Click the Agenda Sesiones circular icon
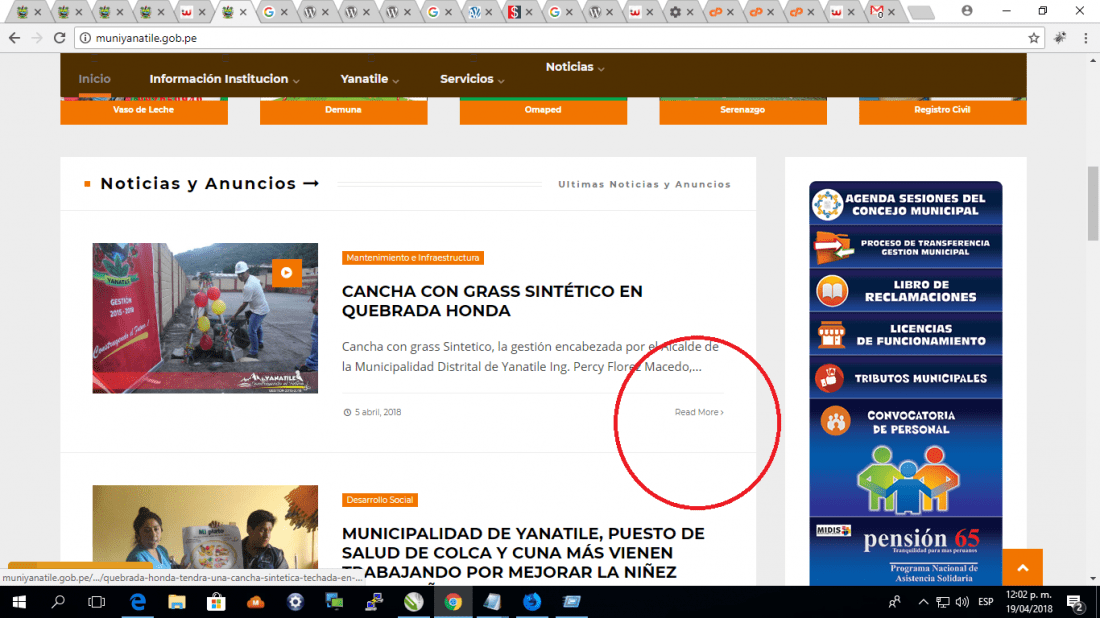The image size is (1100, 618). 828,204
